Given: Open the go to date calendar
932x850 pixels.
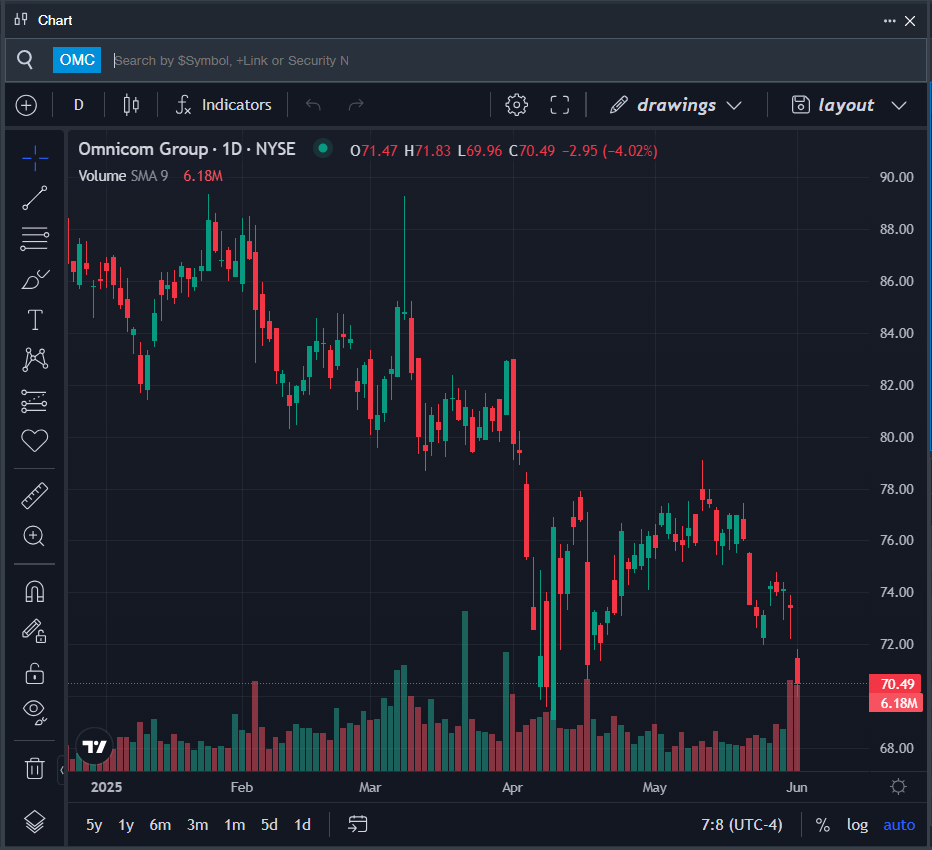Looking at the screenshot, I should tap(357, 824).
